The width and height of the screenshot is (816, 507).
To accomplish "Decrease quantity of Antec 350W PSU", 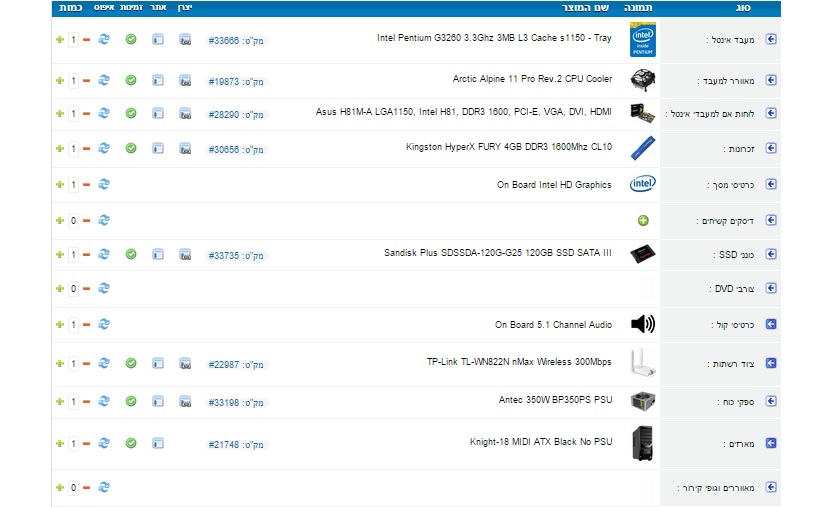I will pyautogui.click(x=86, y=402).
